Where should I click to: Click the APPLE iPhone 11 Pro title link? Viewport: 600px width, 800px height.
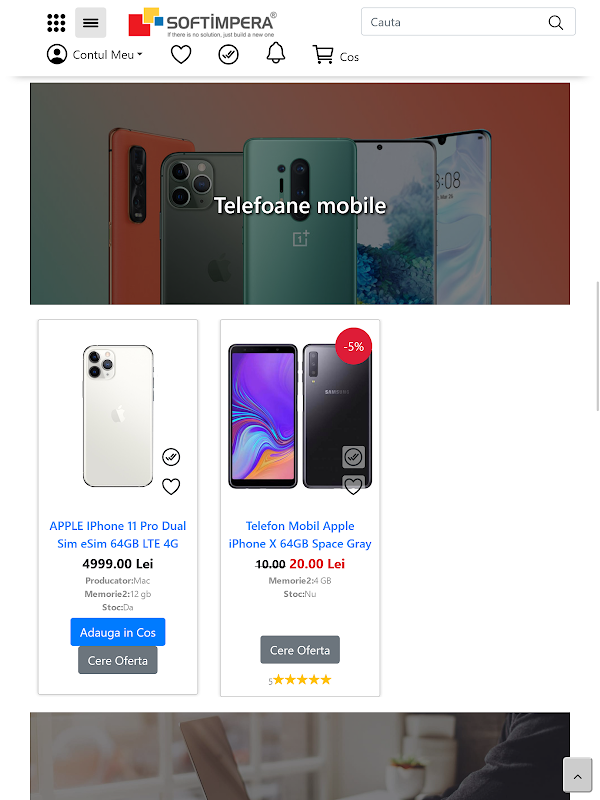[118, 535]
